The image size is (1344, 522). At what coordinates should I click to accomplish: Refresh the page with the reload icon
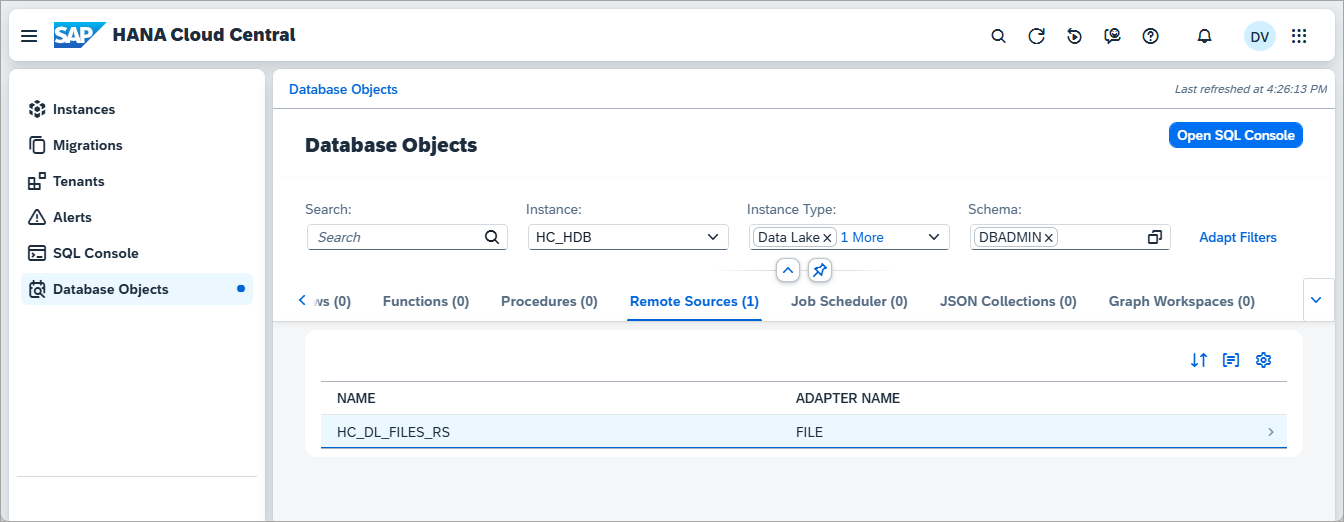tap(1036, 36)
